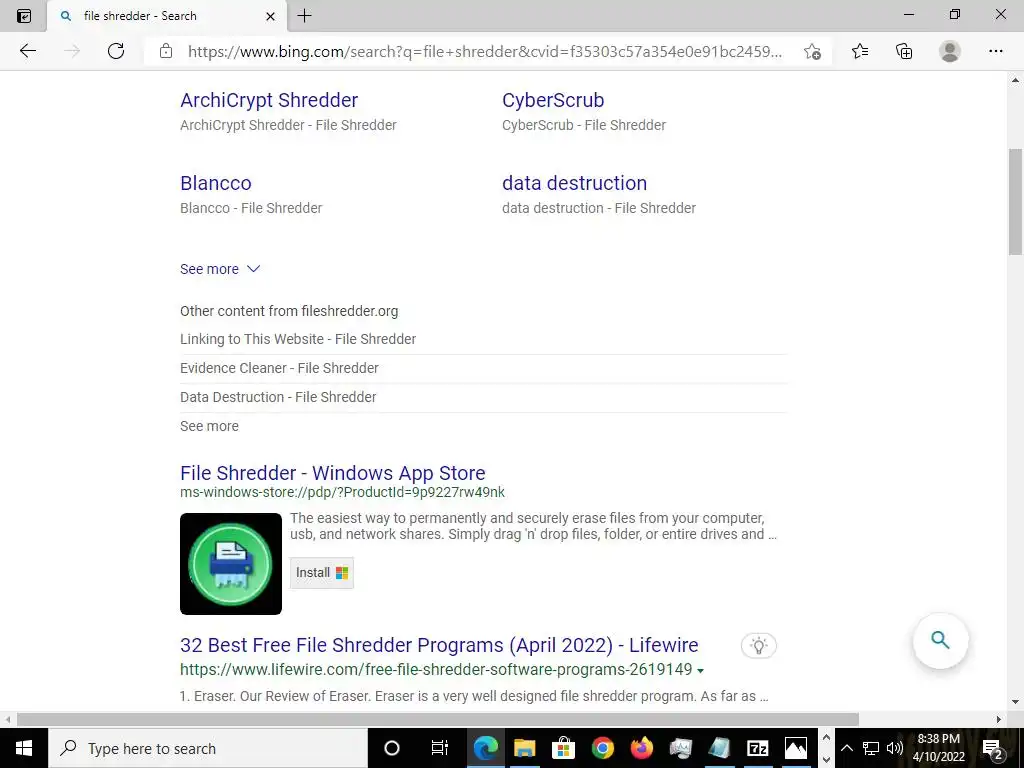Open File Explorer from taskbar
This screenshot has width=1024, height=768.
(x=524, y=748)
